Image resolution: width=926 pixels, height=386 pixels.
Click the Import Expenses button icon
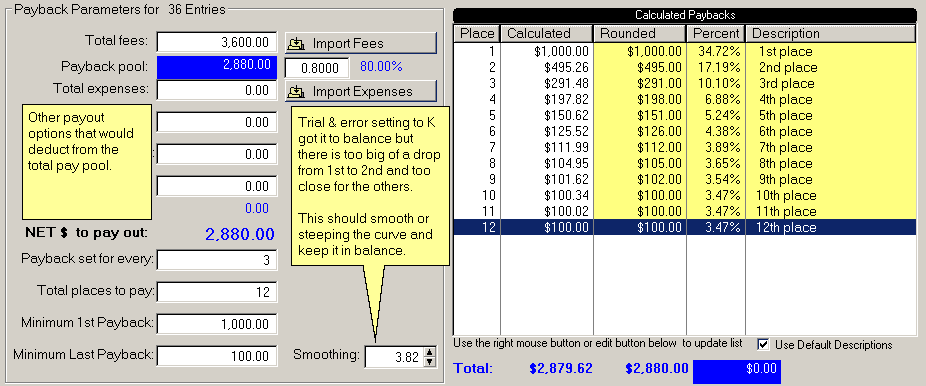[297, 91]
